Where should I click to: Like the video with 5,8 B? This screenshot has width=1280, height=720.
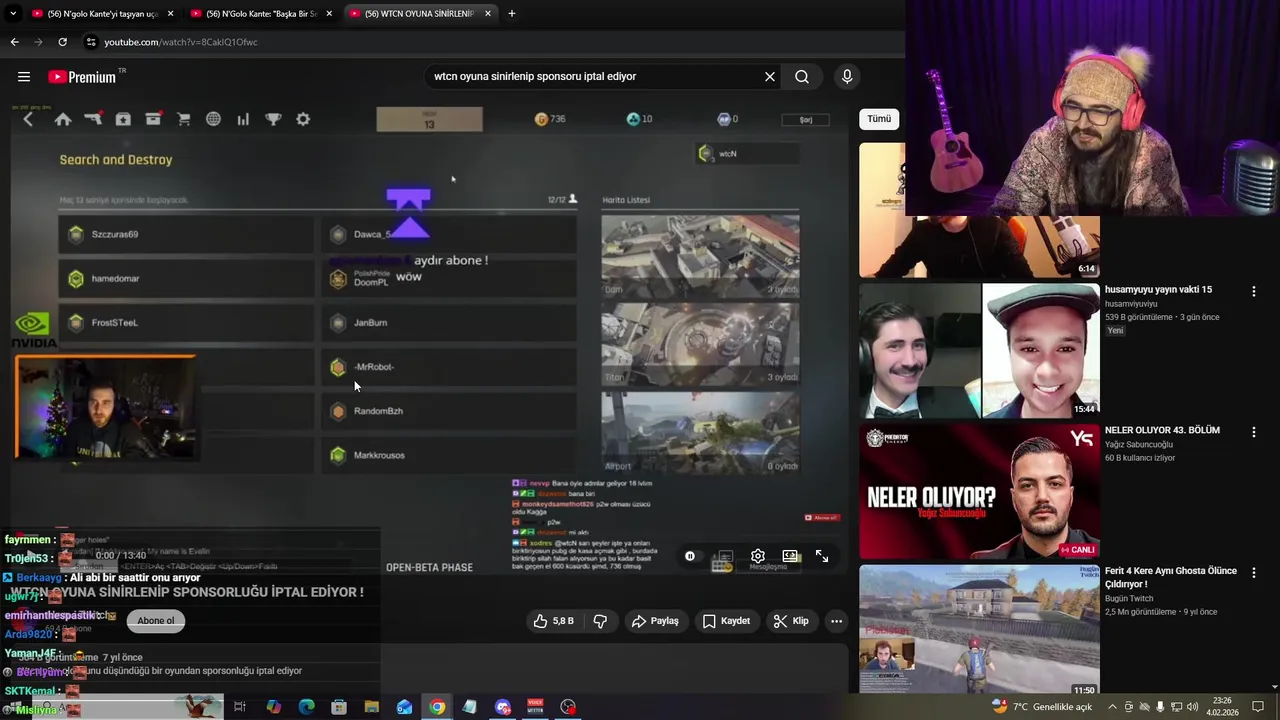click(x=554, y=621)
